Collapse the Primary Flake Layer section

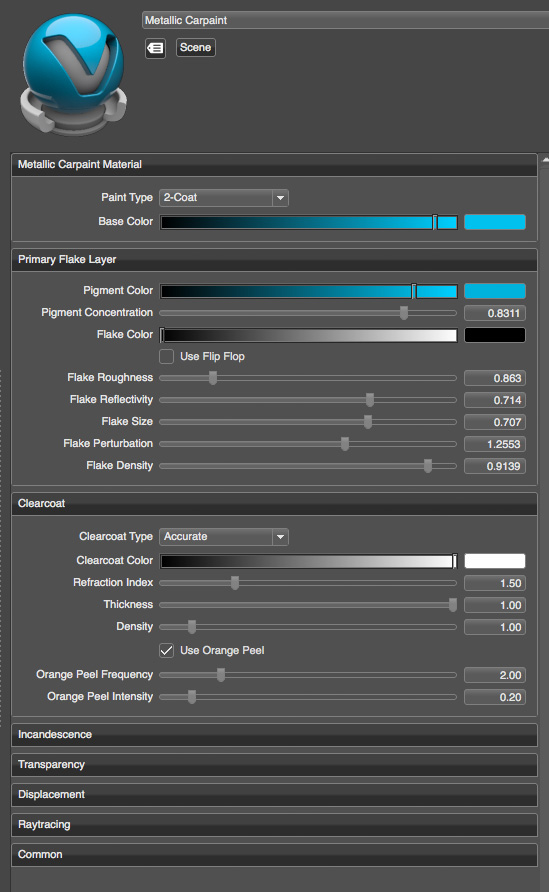click(274, 260)
